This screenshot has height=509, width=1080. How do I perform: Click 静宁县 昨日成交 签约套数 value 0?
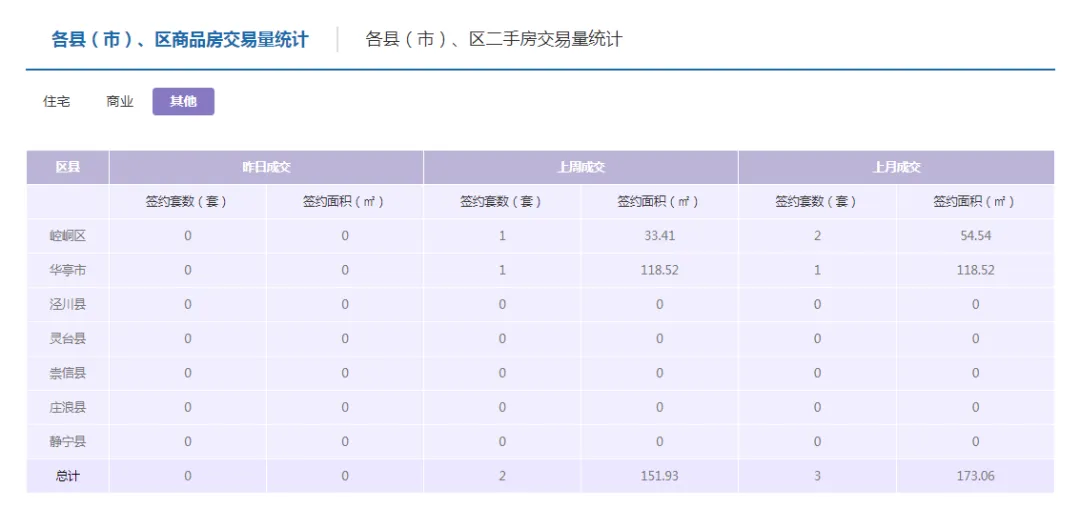(187, 442)
